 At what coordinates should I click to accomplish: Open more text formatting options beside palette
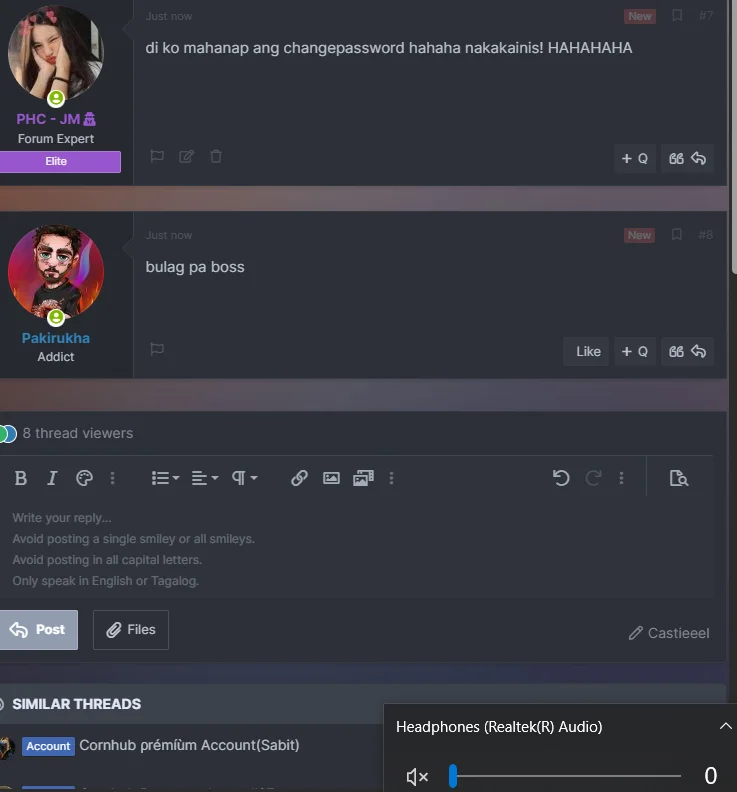pyautogui.click(x=112, y=478)
